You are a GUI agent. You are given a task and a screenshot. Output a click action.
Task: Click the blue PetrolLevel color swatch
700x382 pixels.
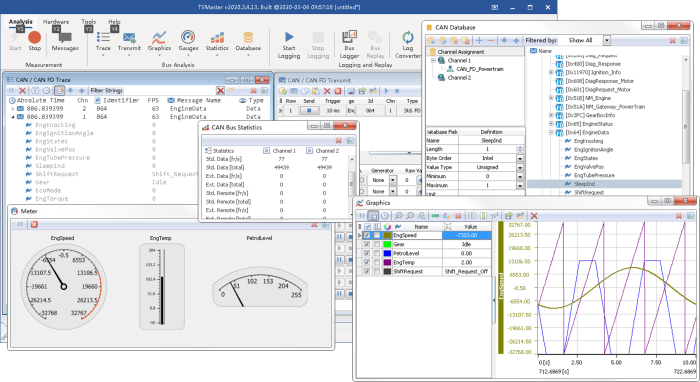point(387,253)
